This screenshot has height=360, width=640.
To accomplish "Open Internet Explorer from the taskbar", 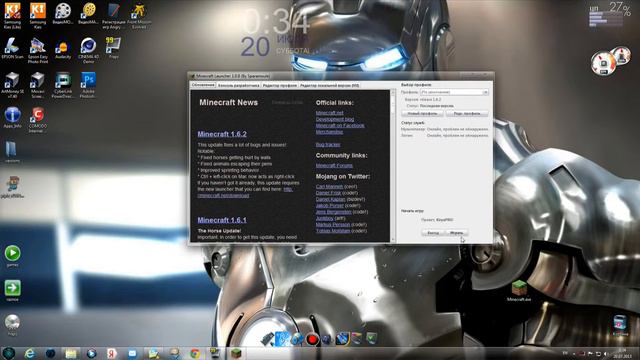I will tap(29, 353).
